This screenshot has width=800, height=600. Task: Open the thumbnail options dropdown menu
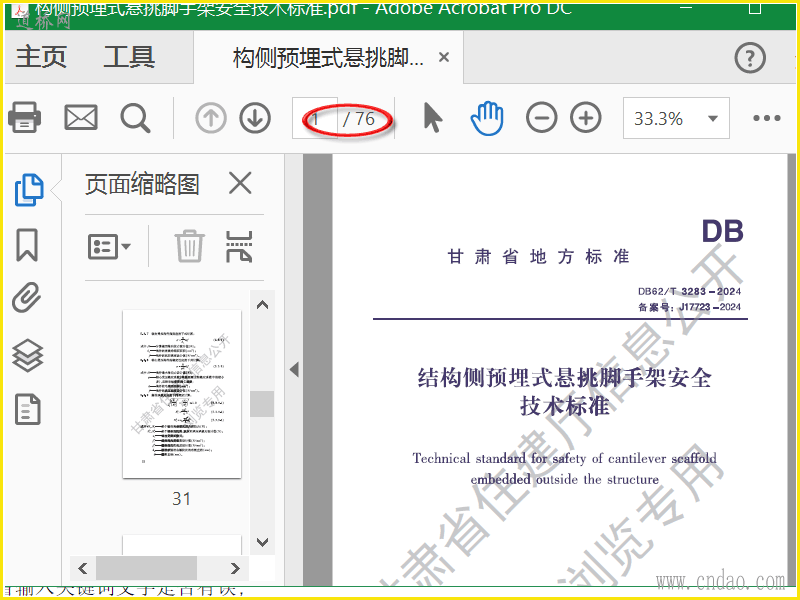pyautogui.click(x=109, y=247)
